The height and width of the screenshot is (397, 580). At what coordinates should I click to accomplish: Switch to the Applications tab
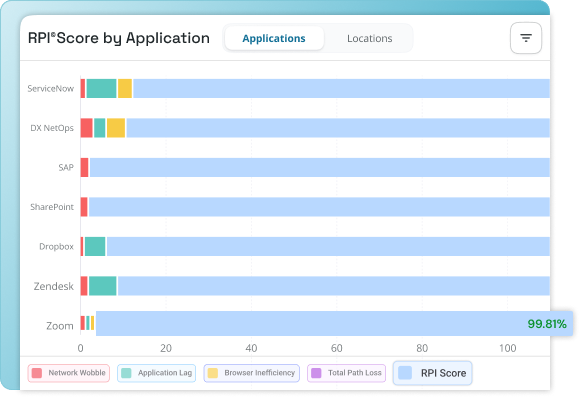[x=274, y=38]
